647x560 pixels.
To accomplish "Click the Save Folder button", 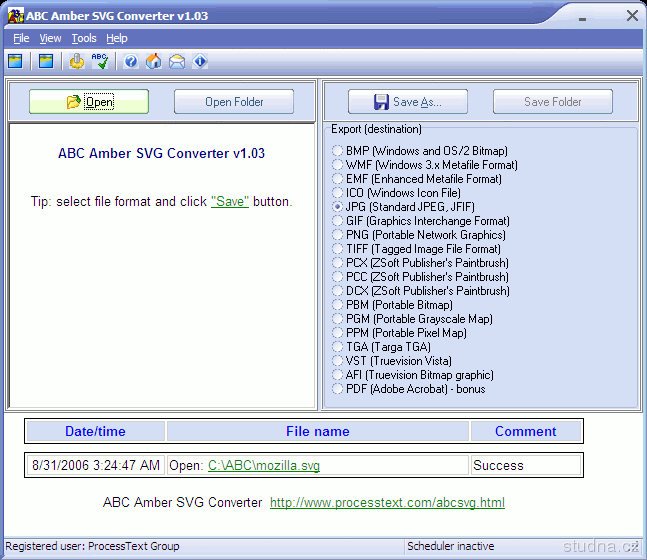I will [x=553, y=102].
